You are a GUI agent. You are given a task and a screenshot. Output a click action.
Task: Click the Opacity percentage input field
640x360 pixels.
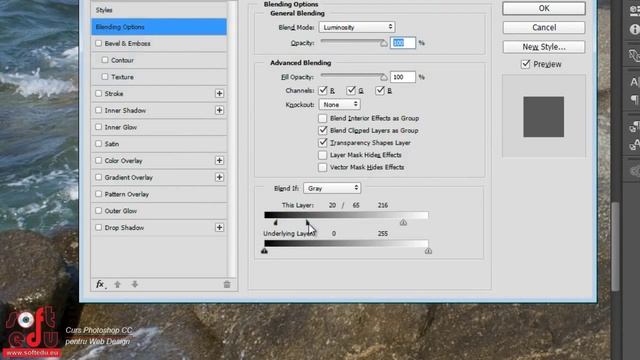tap(403, 43)
